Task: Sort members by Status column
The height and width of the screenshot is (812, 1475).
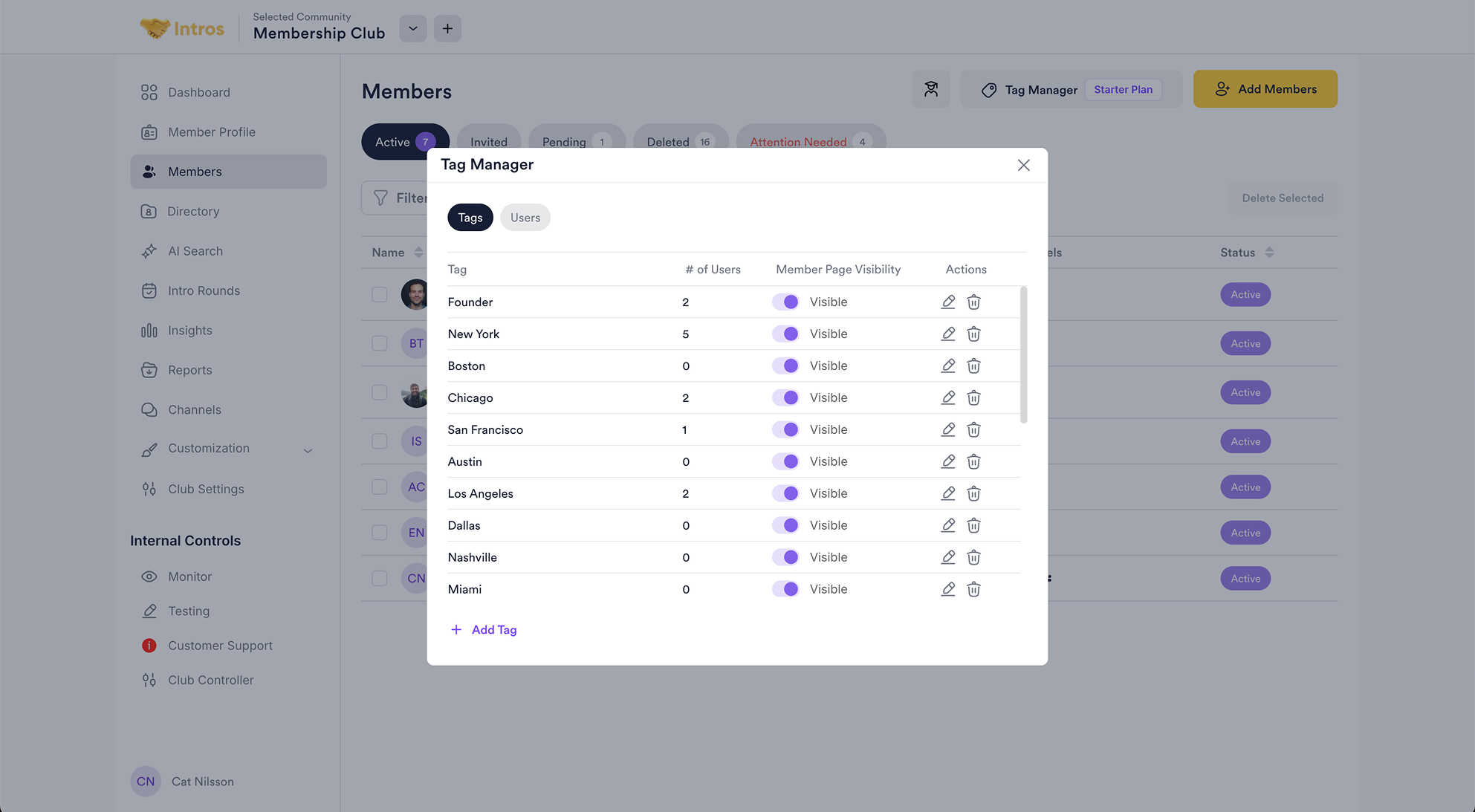Action: click(1268, 253)
